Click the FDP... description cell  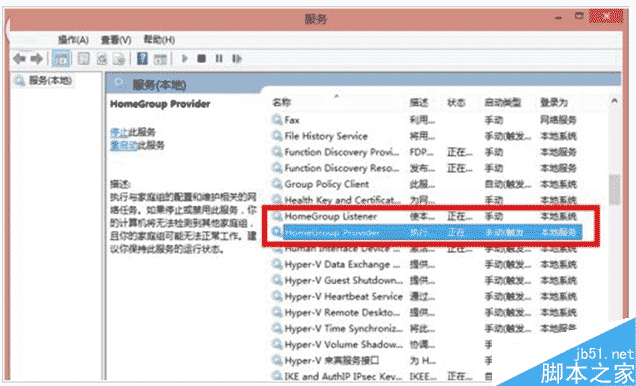click(422, 152)
